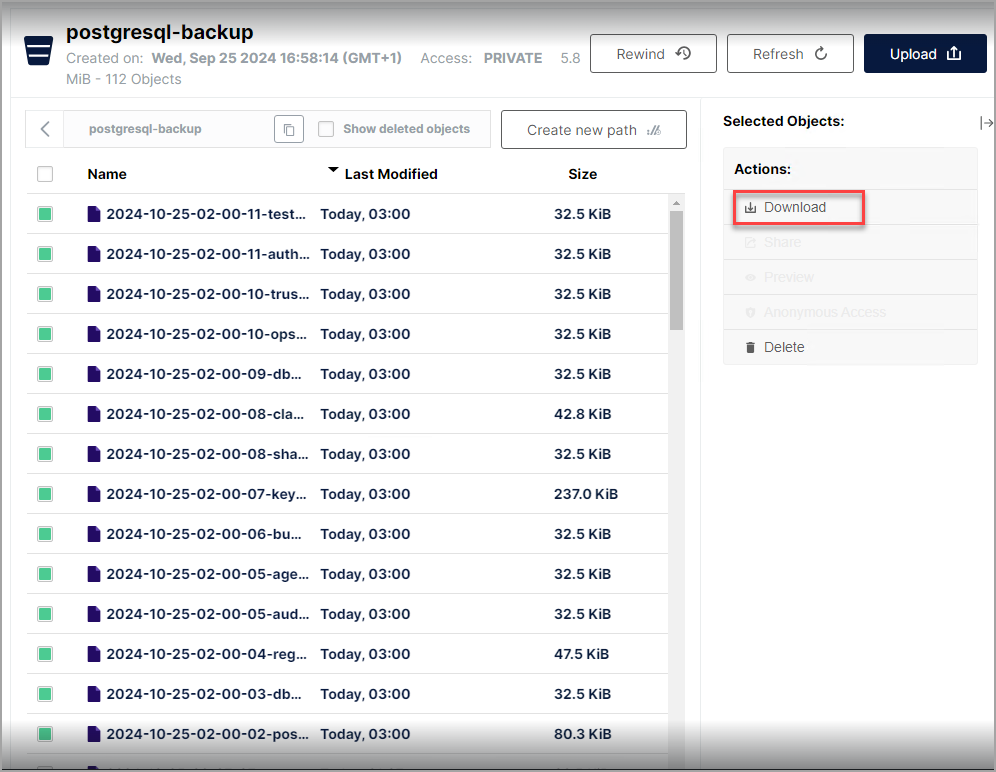This screenshot has width=996, height=772.
Task: Choose Delete from the Actions list
Action: click(784, 347)
